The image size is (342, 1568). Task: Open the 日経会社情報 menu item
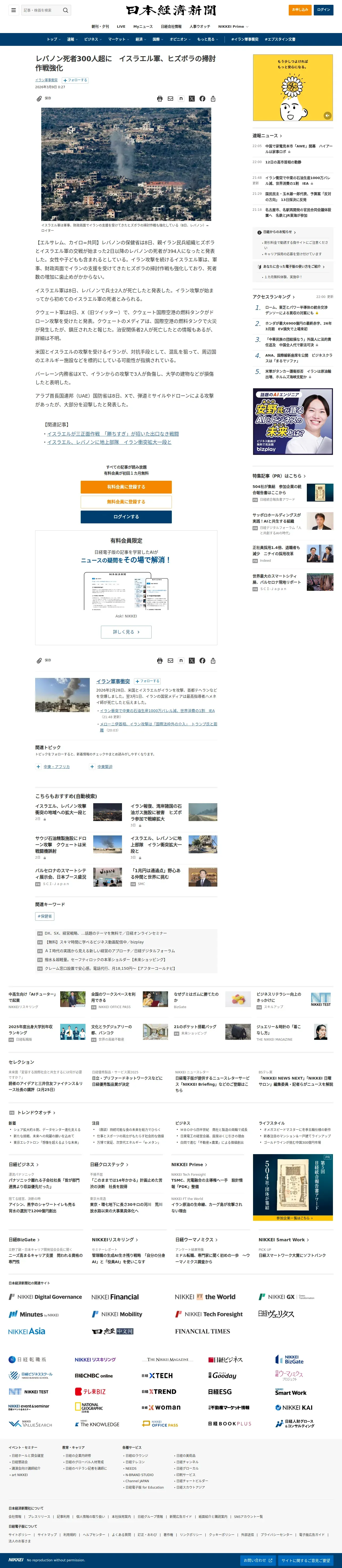pos(171,27)
